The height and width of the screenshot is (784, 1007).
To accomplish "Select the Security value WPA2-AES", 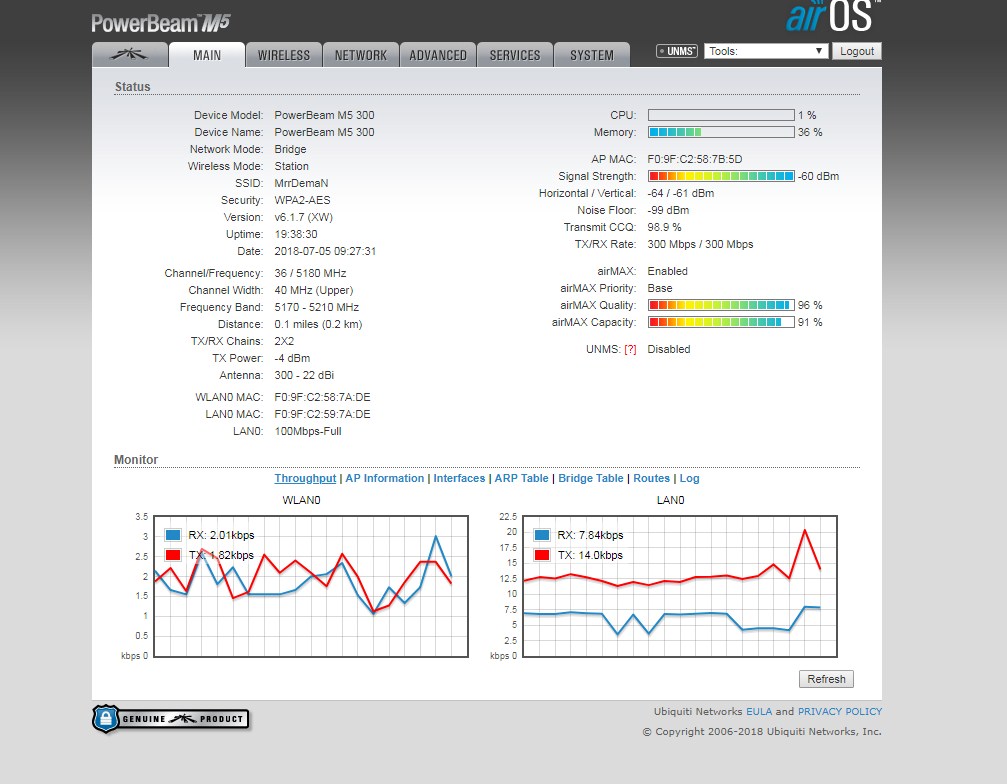I will 302,200.
